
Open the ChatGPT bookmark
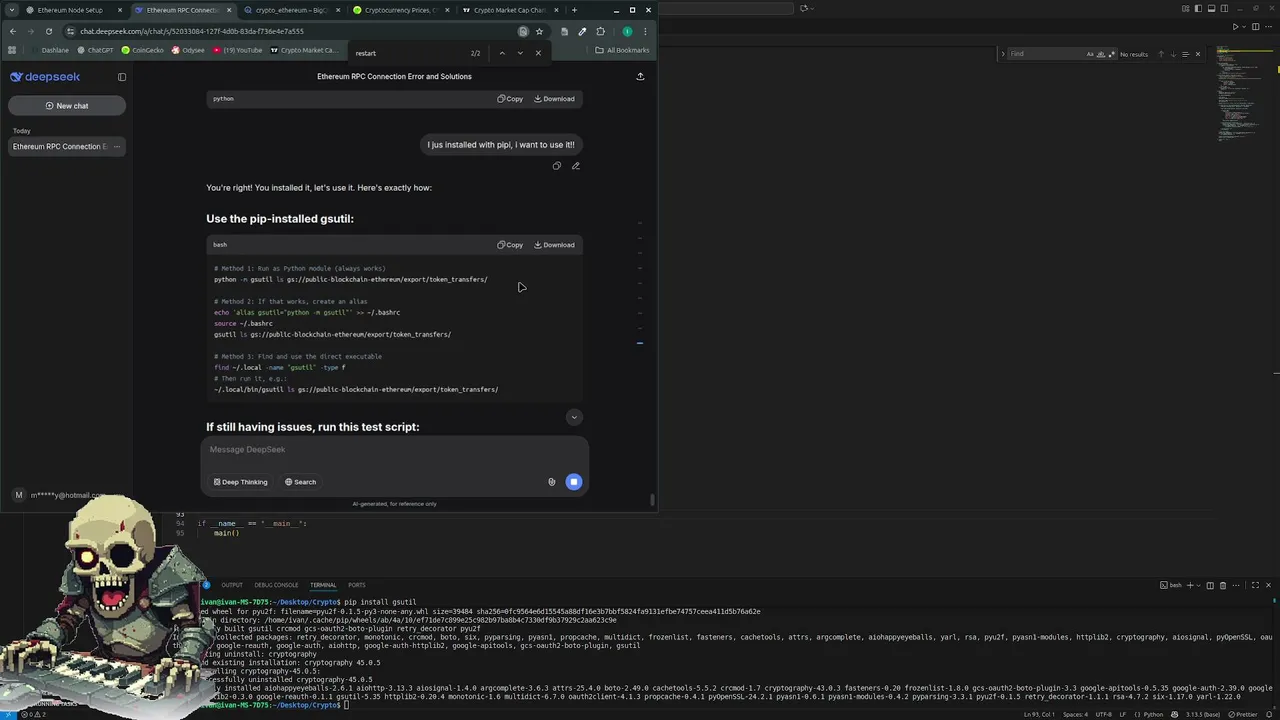click(95, 50)
